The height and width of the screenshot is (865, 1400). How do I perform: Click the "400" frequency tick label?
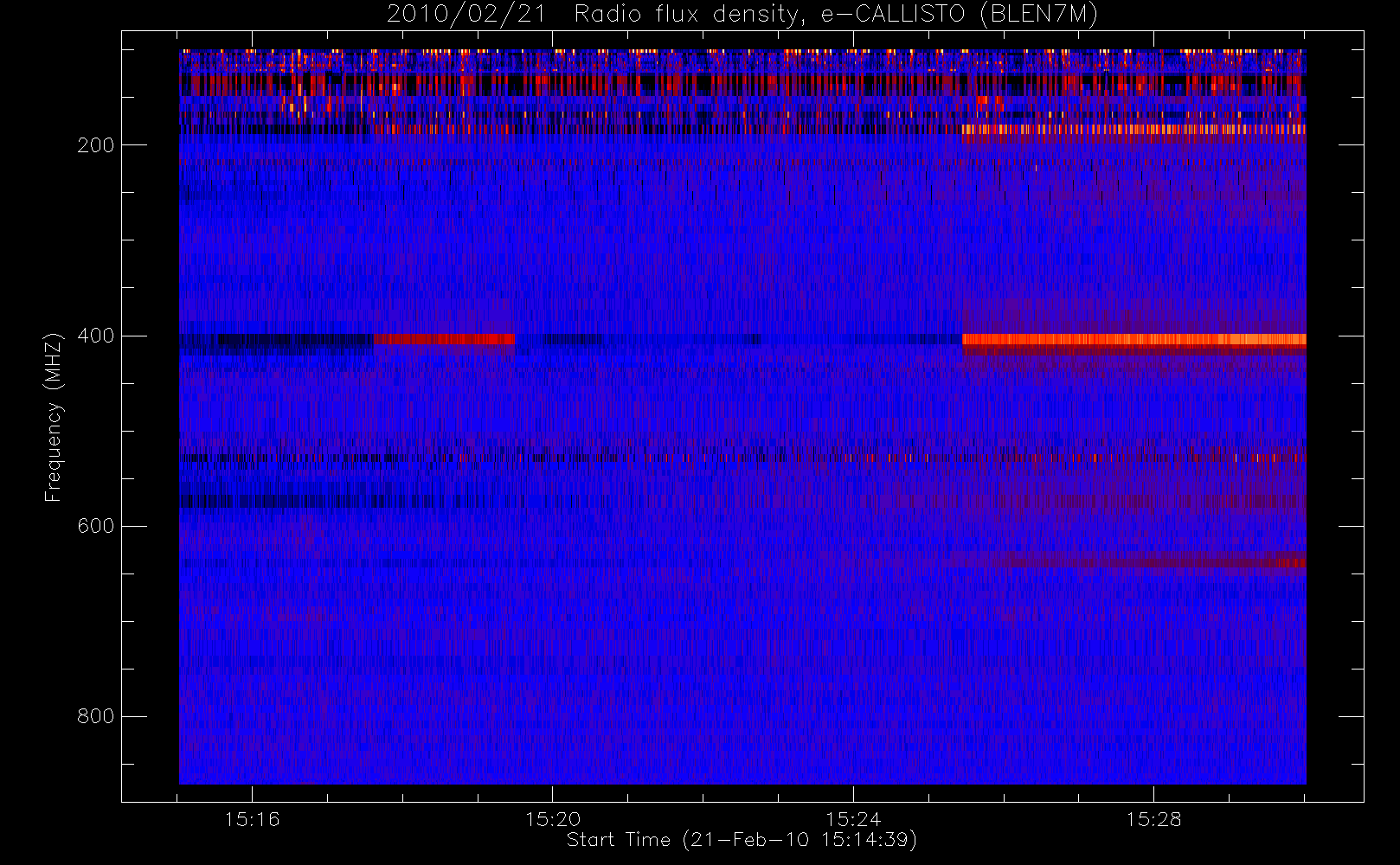[96, 336]
